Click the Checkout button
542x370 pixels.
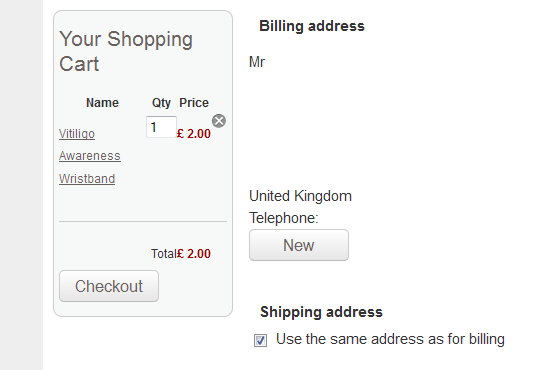(109, 286)
